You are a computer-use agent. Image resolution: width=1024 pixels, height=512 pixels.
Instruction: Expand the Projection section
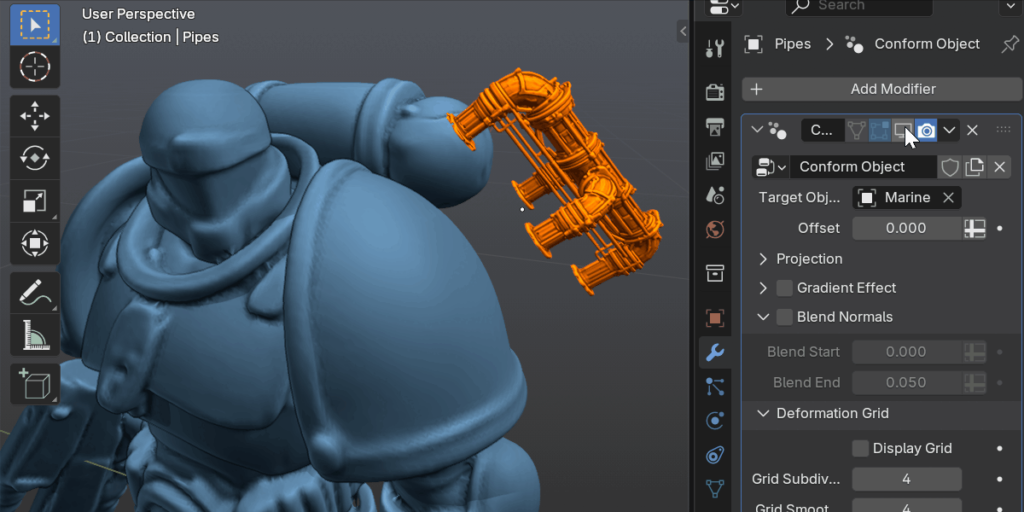764,259
